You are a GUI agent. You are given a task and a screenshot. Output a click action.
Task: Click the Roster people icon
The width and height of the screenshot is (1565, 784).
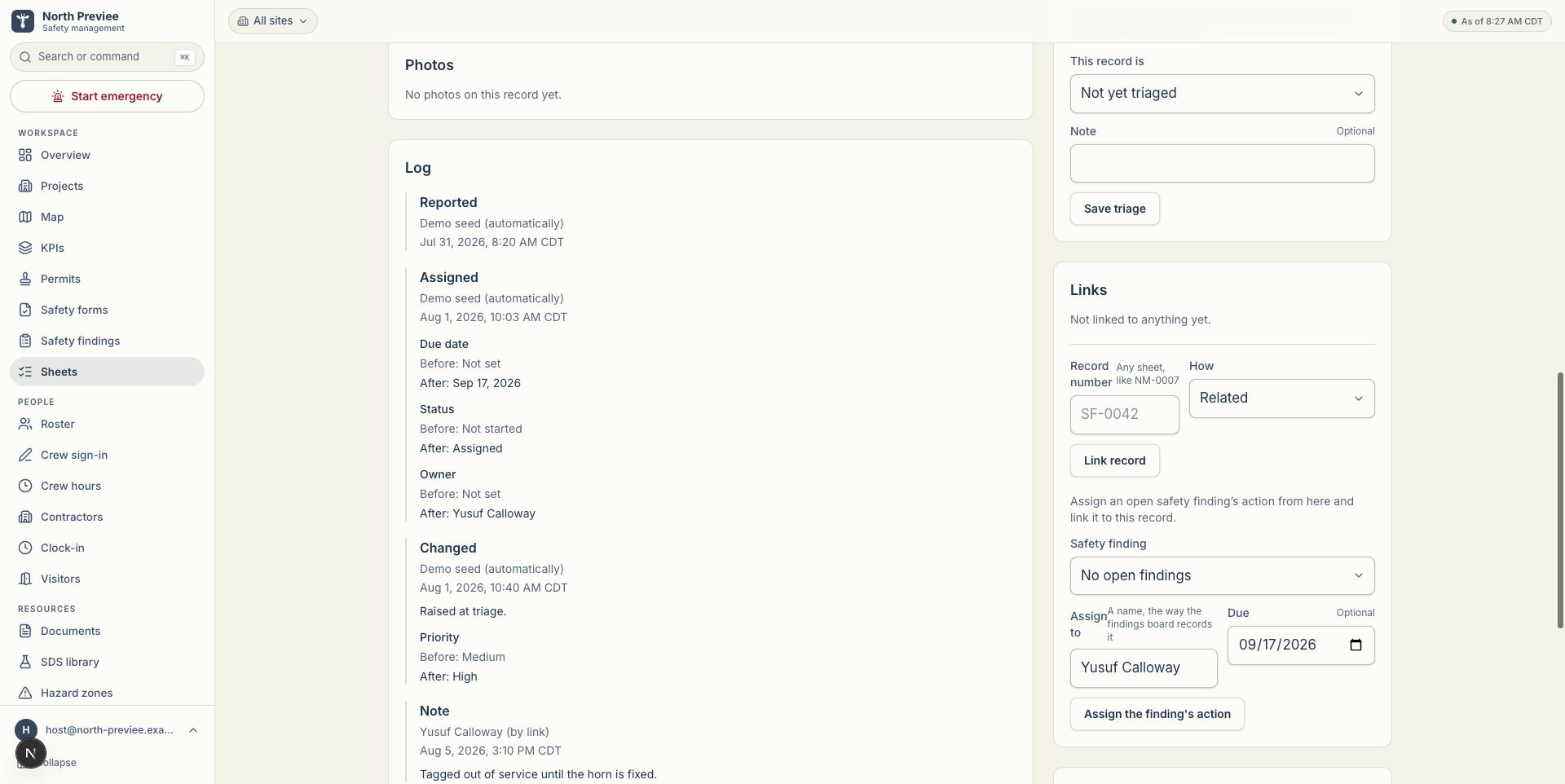coord(25,424)
